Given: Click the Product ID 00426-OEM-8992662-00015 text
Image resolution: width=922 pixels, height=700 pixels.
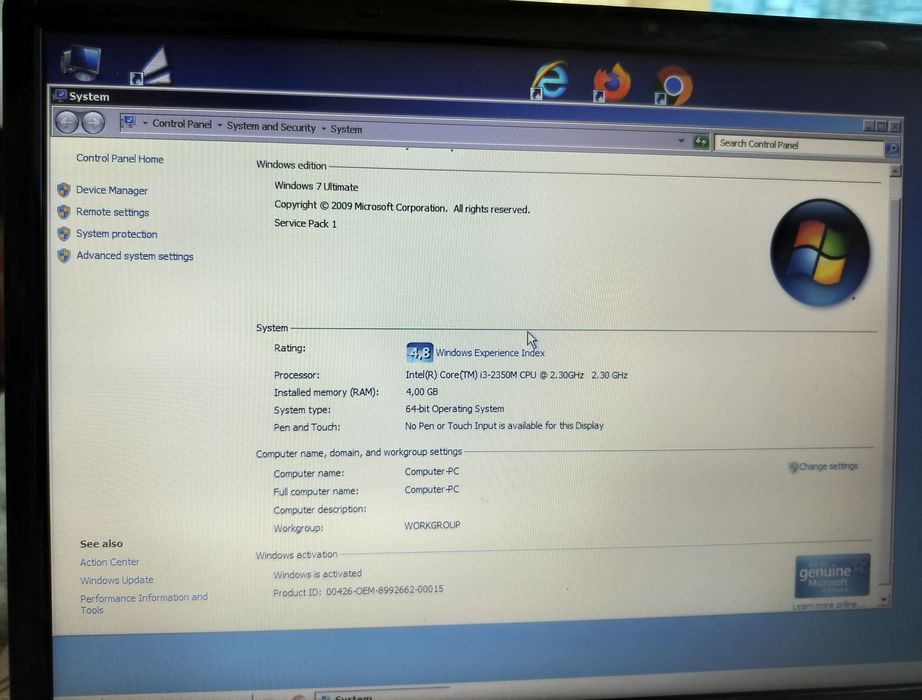Looking at the screenshot, I should coord(358,591).
